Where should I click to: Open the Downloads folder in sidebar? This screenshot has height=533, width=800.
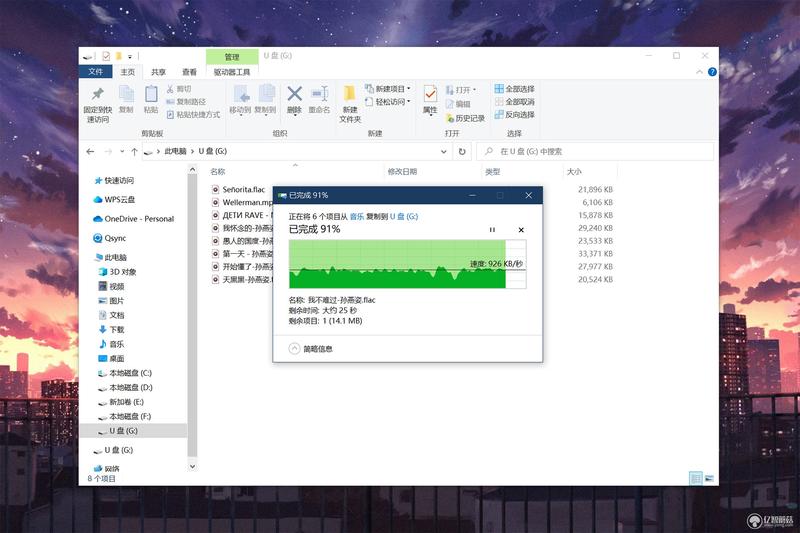111,329
